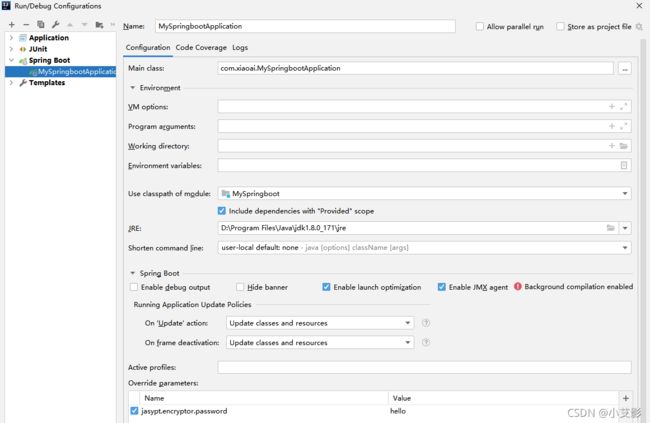650x423 pixels.
Task: Open the JRE dropdown arrow
Action: (x=625, y=228)
